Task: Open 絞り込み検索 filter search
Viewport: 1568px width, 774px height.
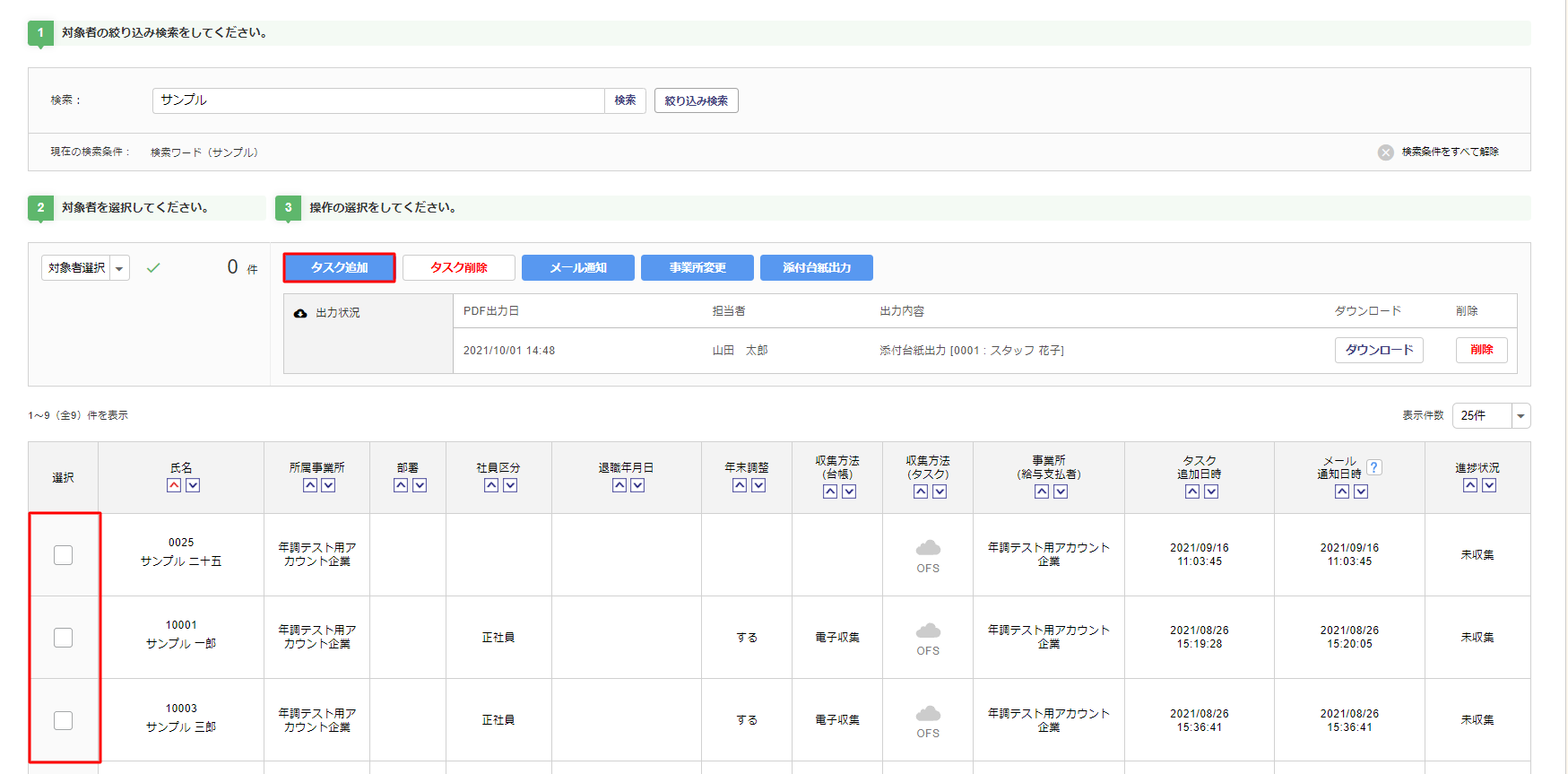Action: point(697,100)
